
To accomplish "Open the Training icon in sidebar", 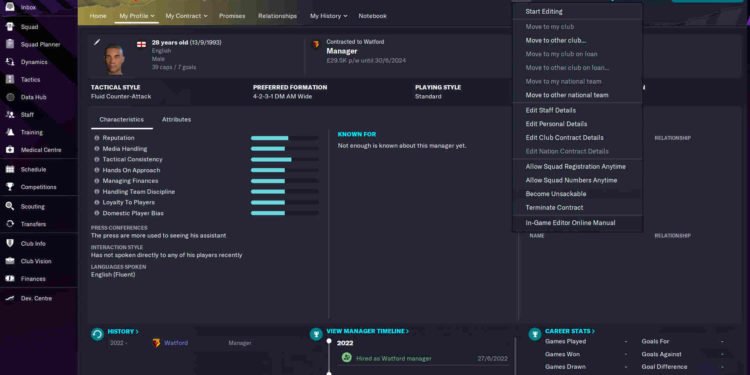I will tap(10, 132).
